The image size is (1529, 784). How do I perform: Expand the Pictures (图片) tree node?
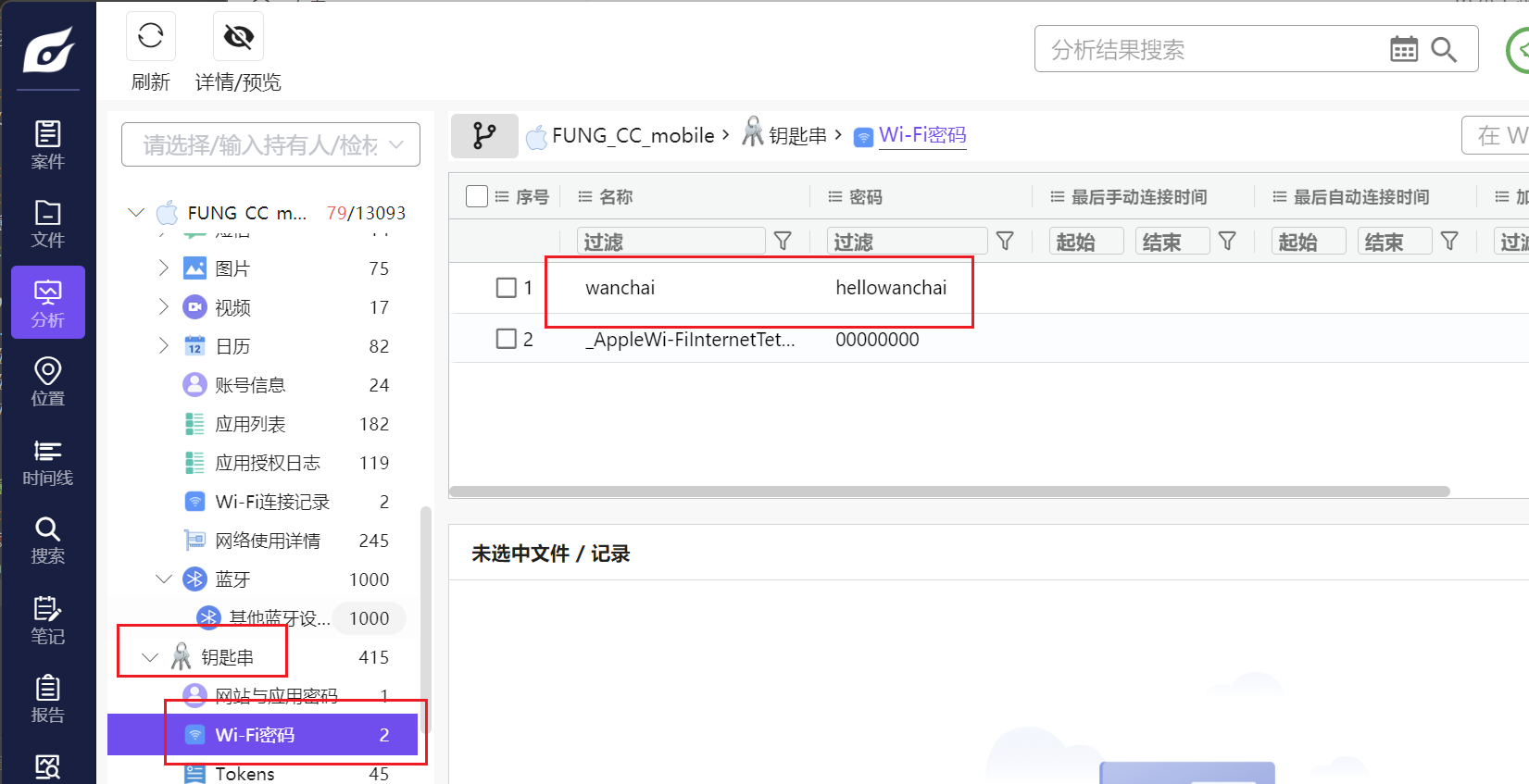pos(164,268)
